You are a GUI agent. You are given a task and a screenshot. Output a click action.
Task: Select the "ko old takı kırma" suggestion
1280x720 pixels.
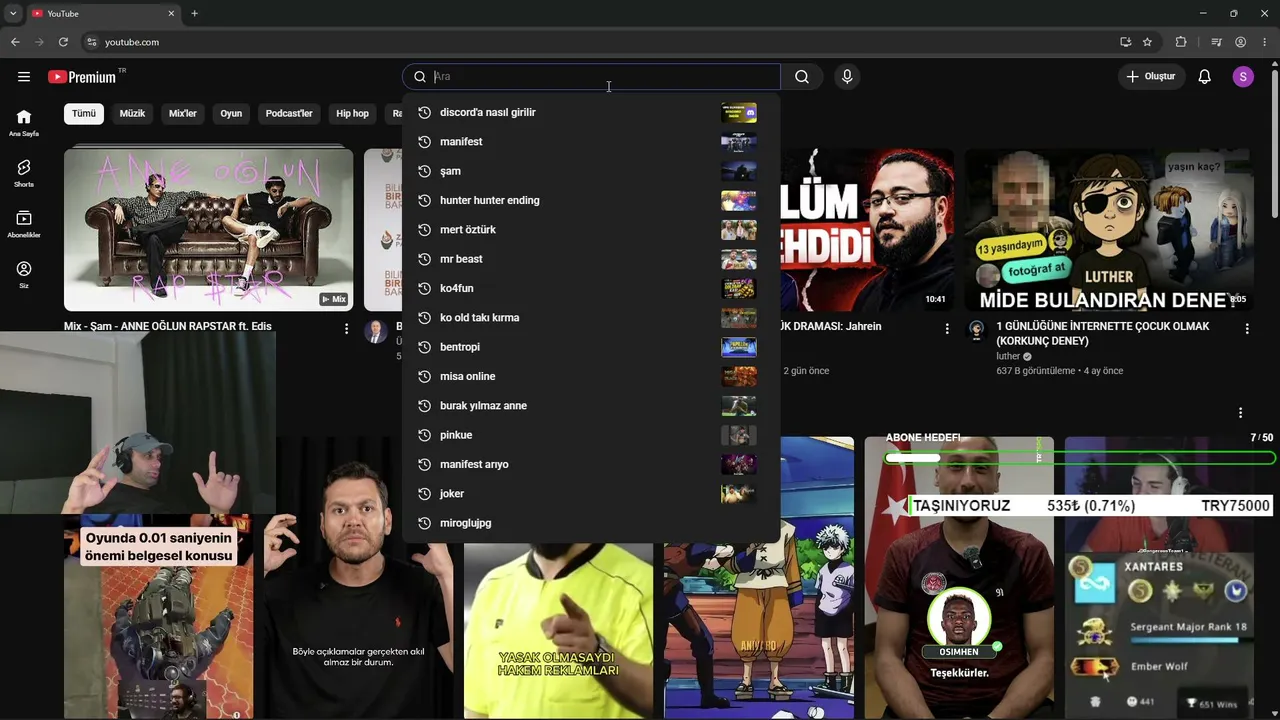point(591,318)
